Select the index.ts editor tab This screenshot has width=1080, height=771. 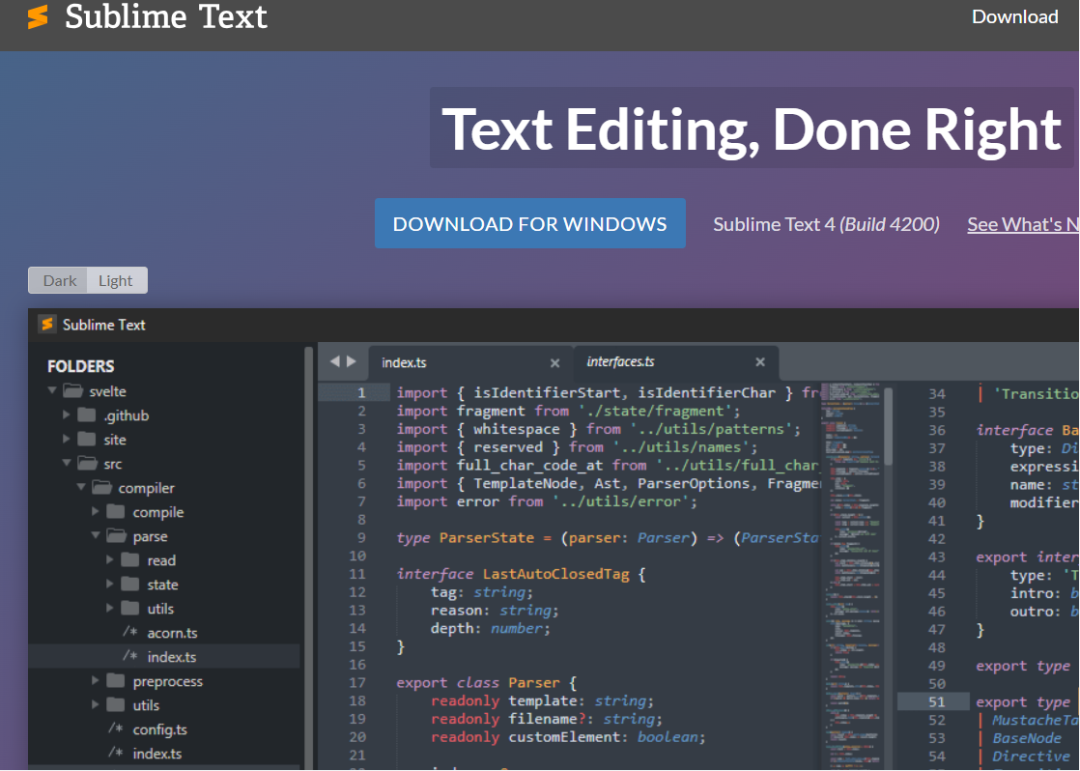coord(470,362)
